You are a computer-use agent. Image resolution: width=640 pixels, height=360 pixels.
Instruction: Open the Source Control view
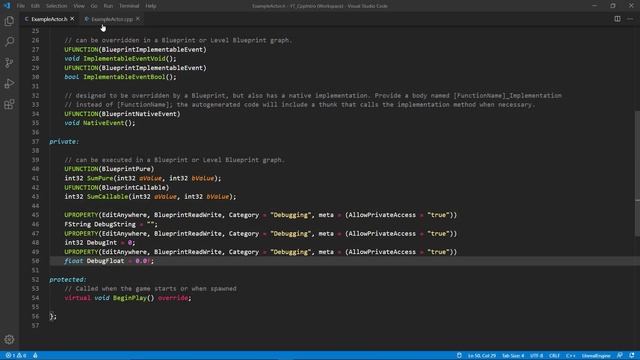[9, 62]
